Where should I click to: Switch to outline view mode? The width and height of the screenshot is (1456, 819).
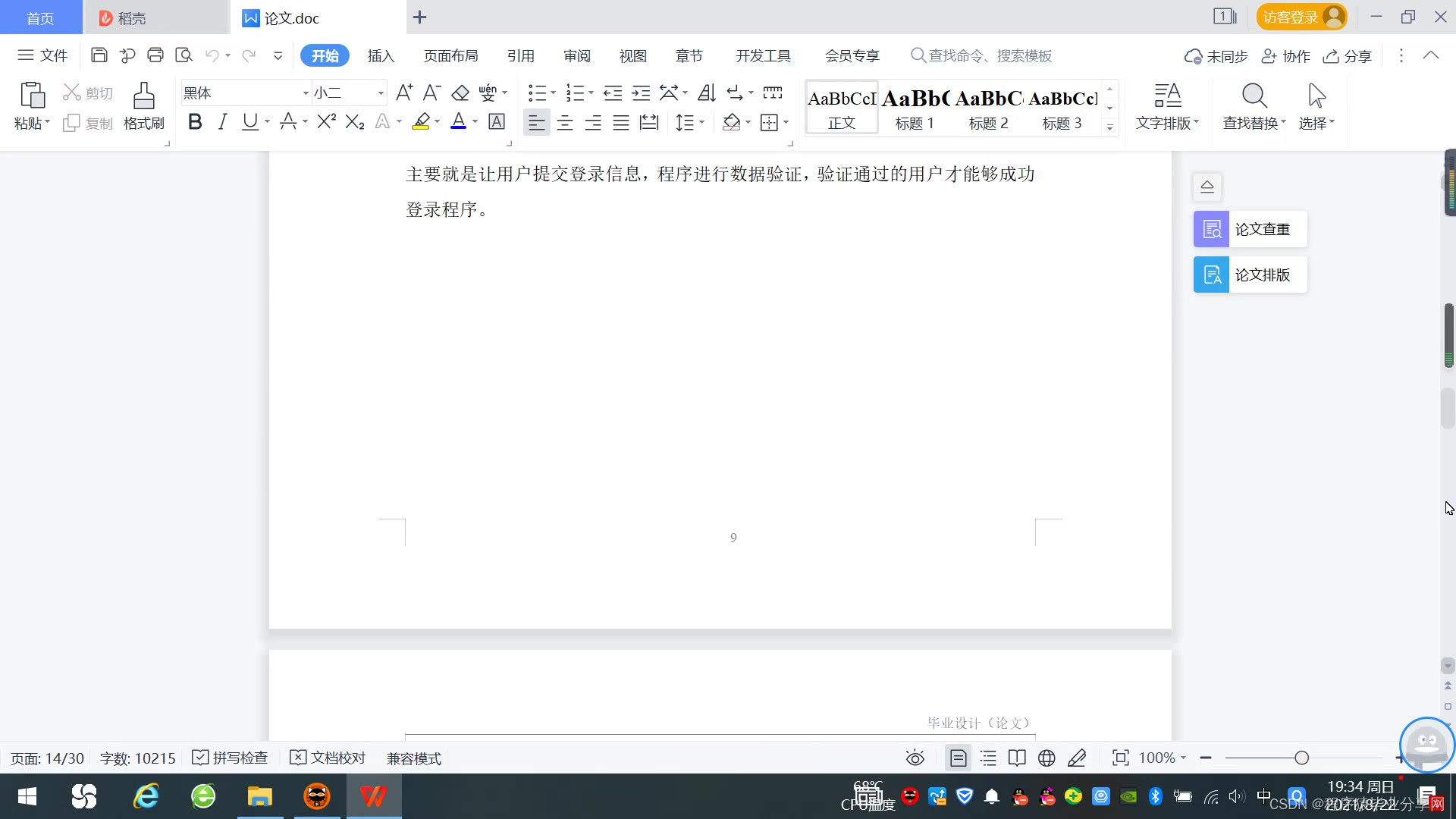(988, 758)
